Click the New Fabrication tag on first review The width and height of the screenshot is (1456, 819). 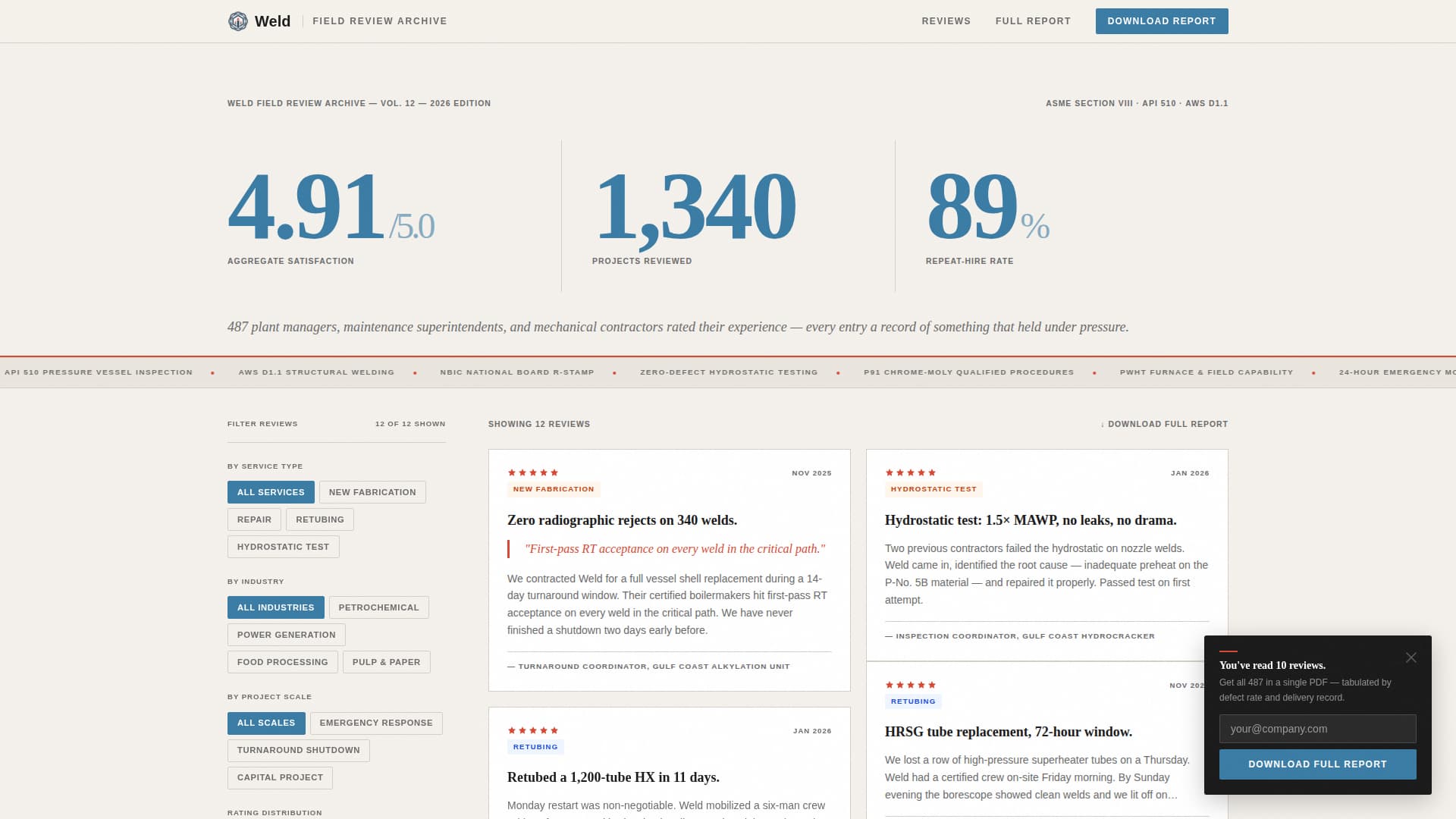(554, 489)
